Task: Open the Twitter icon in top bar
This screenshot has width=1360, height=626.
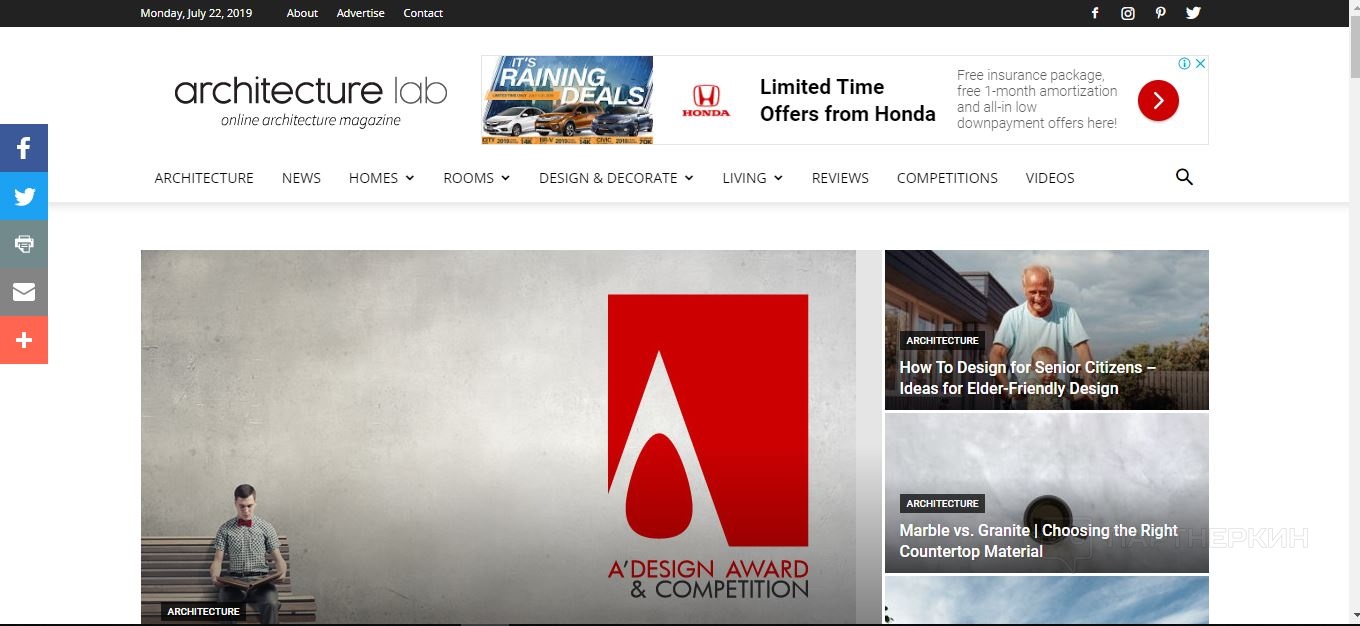Action: tap(1193, 13)
